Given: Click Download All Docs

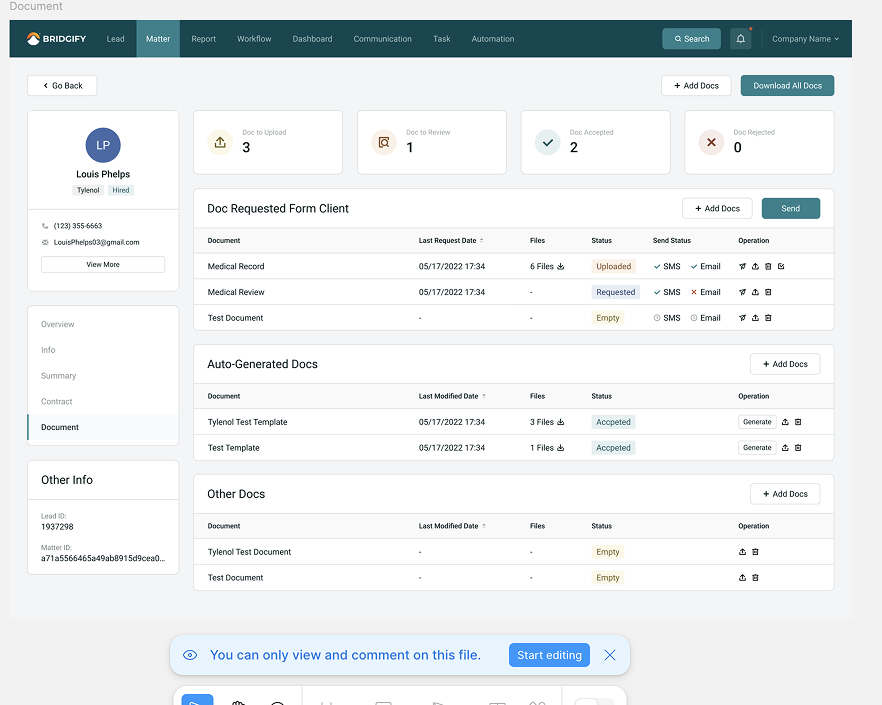Looking at the screenshot, I should 788,86.
